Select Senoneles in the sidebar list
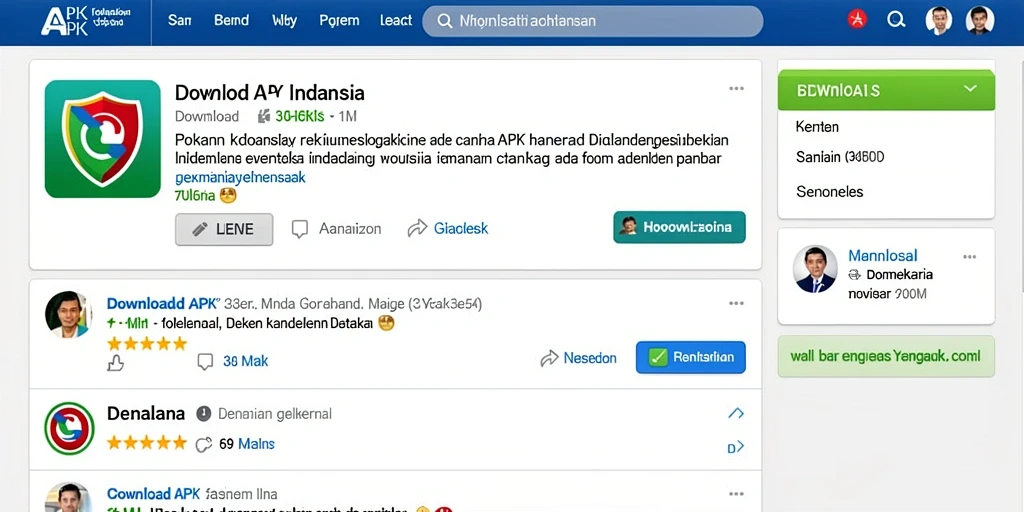 point(829,191)
